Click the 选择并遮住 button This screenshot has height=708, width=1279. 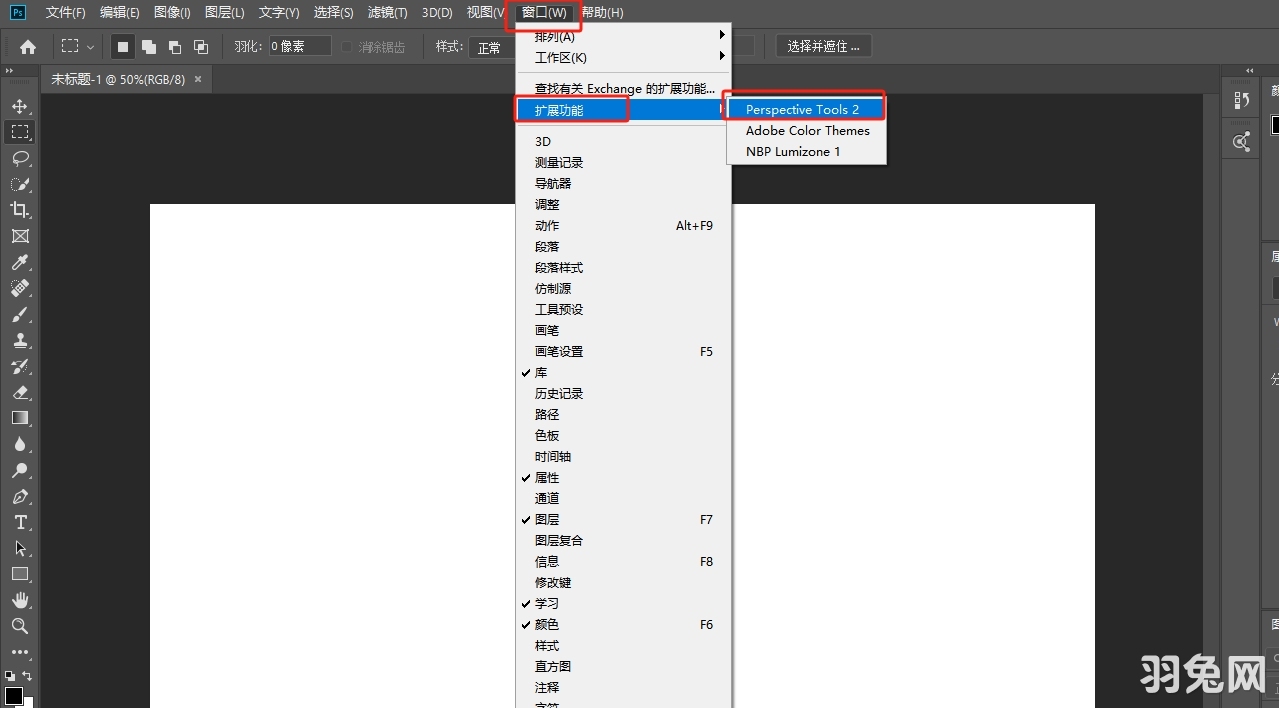(822, 46)
